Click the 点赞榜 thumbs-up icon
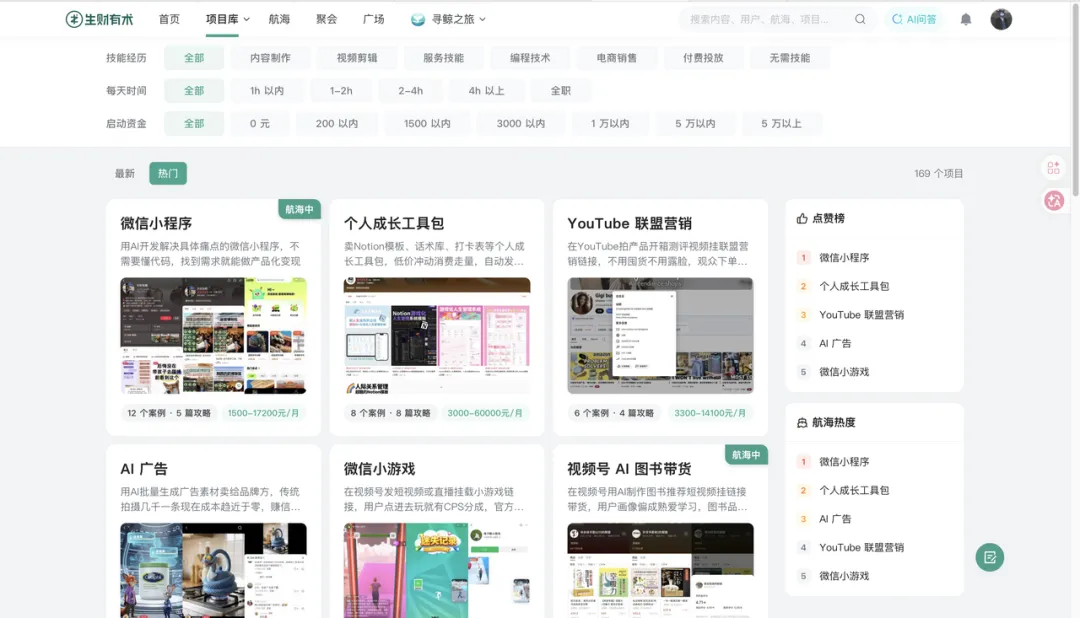Screen dimensions: 1080x618 (x=802, y=218)
